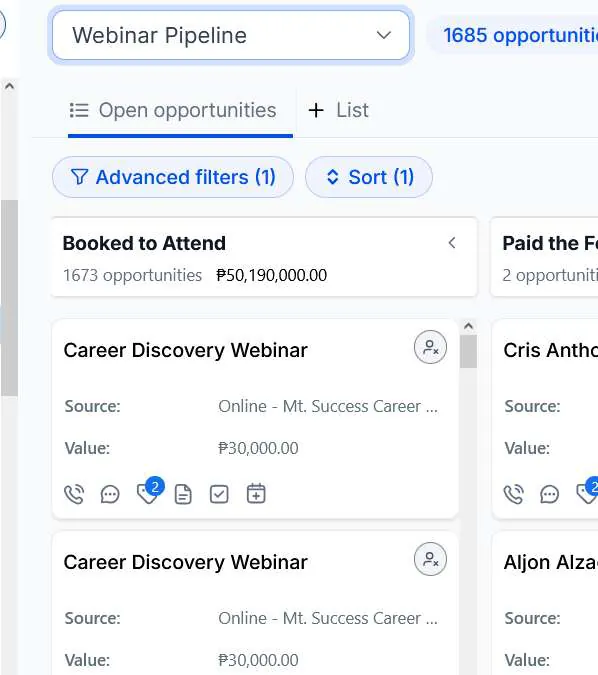The width and height of the screenshot is (598, 675).
Task: Click the funnel icon in Advanced filters
Action: (79, 177)
